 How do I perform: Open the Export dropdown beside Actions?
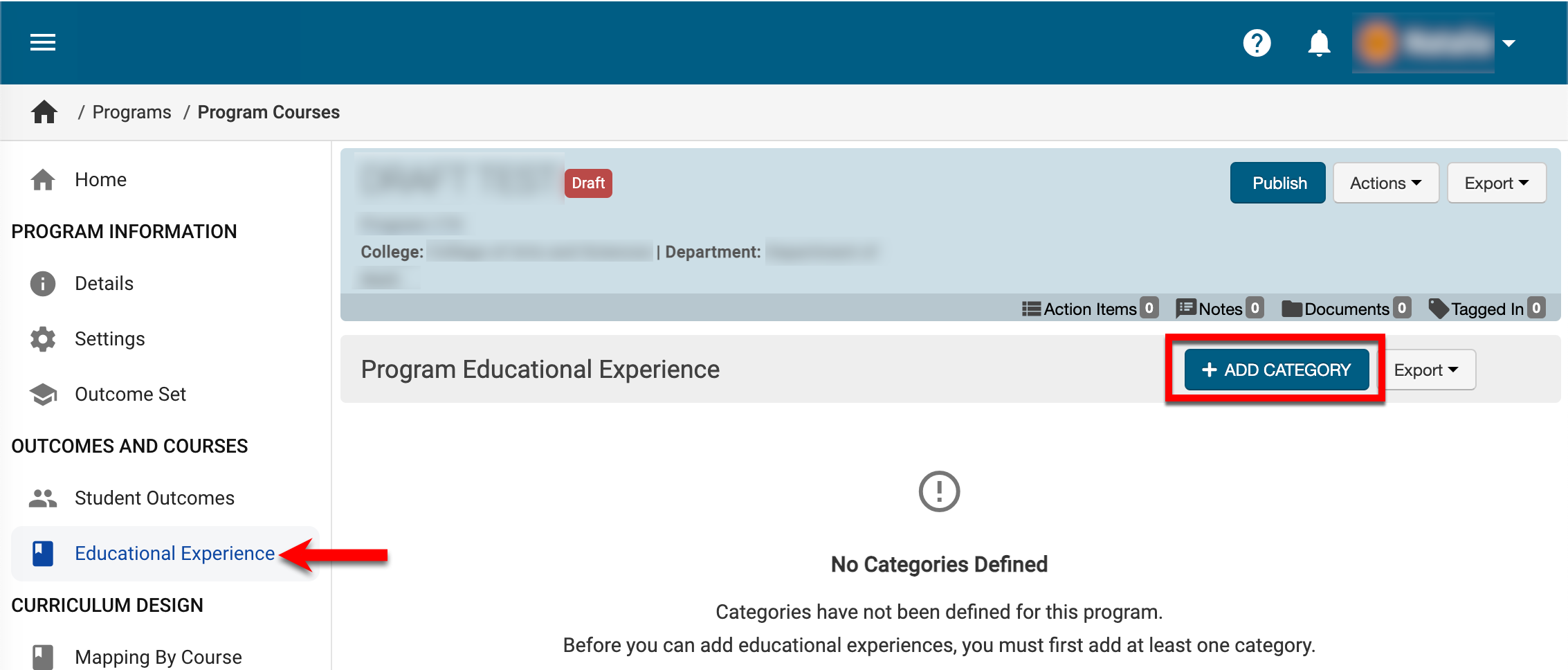click(1496, 183)
